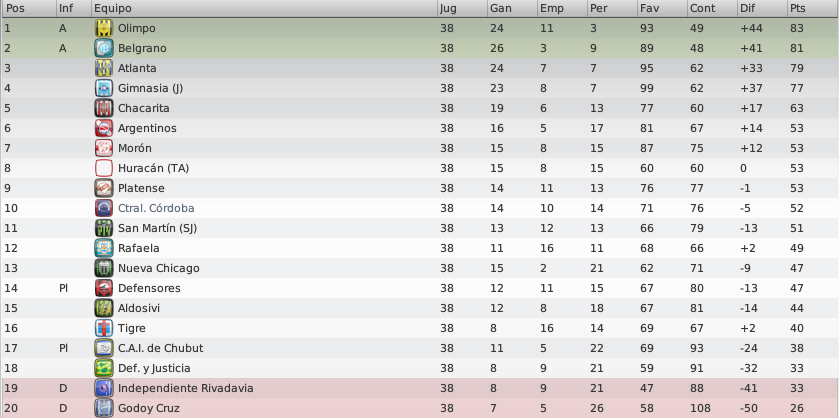Click the Olimpo club badge icon
The width and height of the screenshot is (839, 418).
click(x=104, y=28)
